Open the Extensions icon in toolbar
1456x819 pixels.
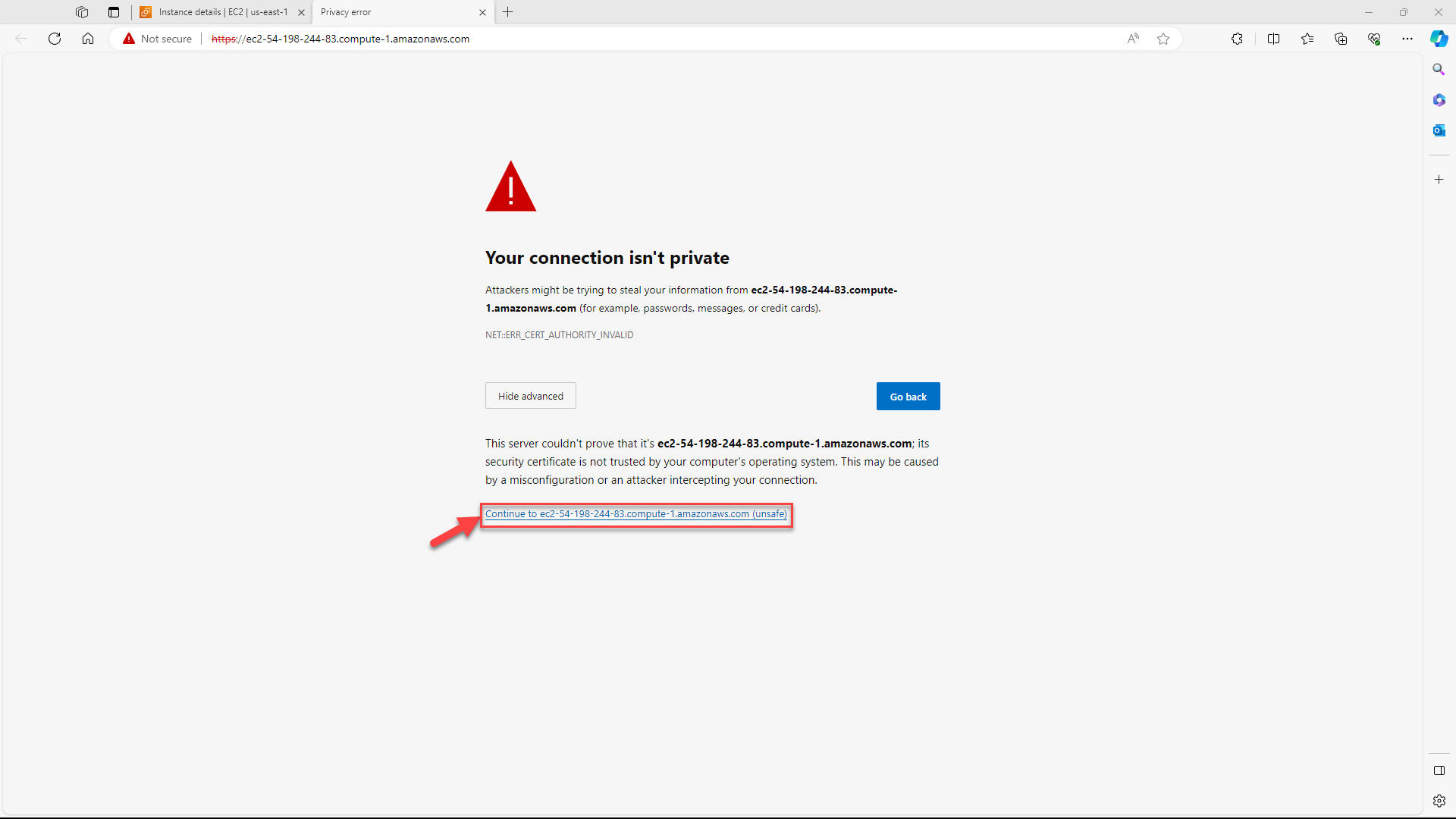tap(1238, 39)
